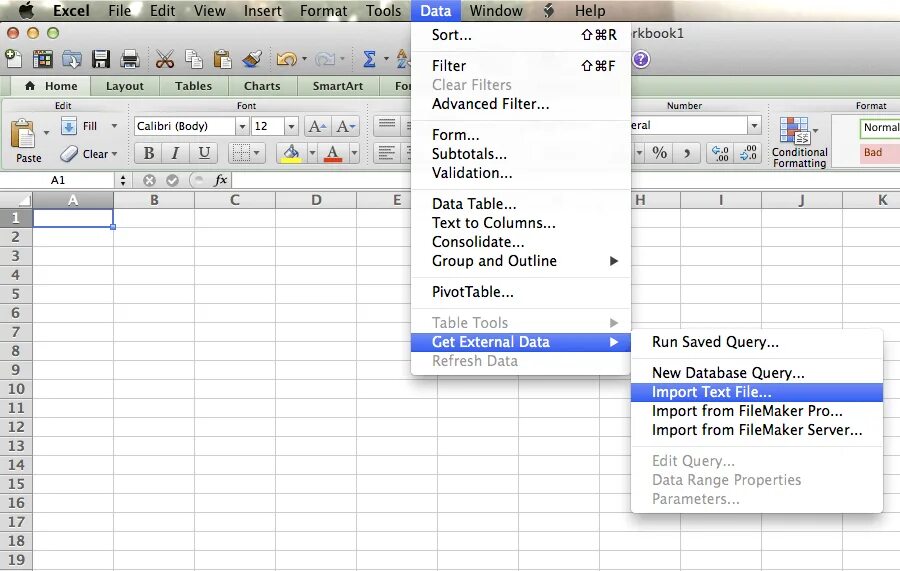The width and height of the screenshot is (900, 571).
Task: Choose Run Saved Query… in submenu
Action: [757, 342]
